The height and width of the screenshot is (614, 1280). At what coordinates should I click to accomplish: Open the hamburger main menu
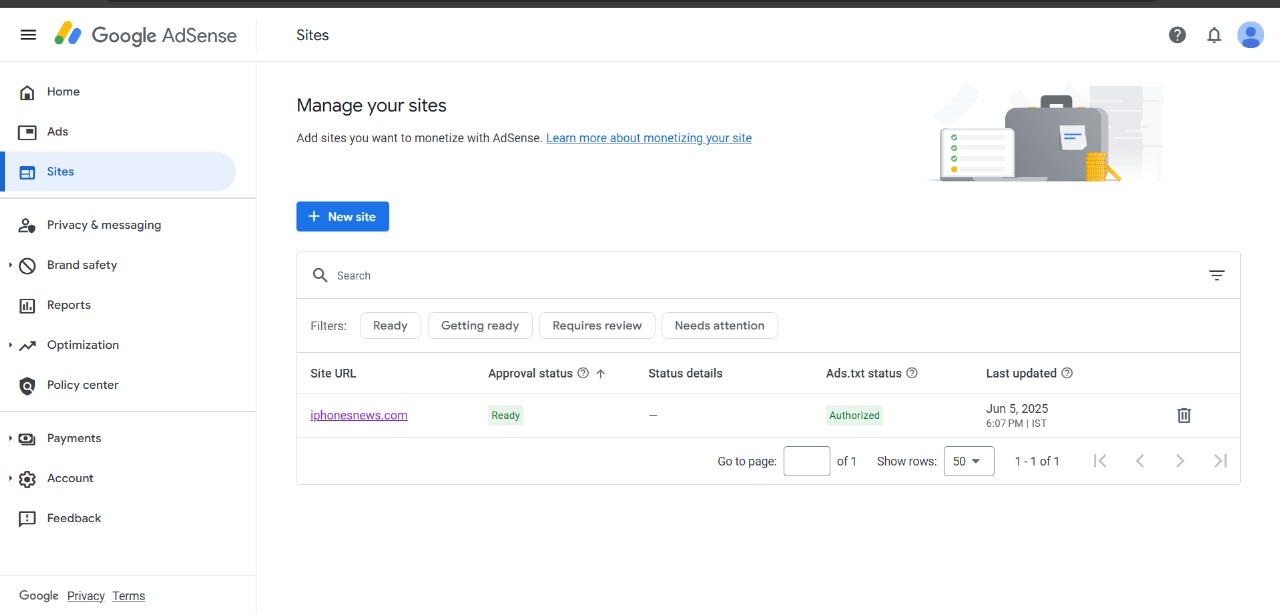pyautogui.click(x=28, y=35)
